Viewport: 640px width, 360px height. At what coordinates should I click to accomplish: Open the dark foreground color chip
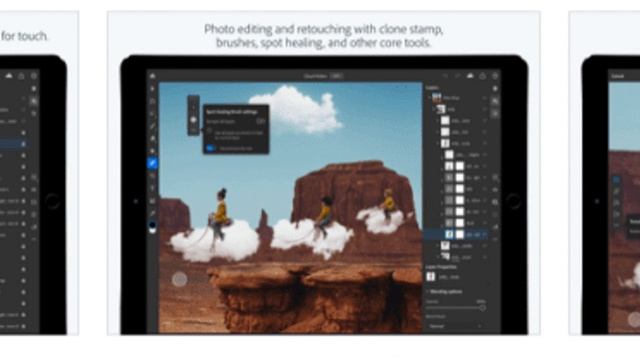tap(153, 224)
